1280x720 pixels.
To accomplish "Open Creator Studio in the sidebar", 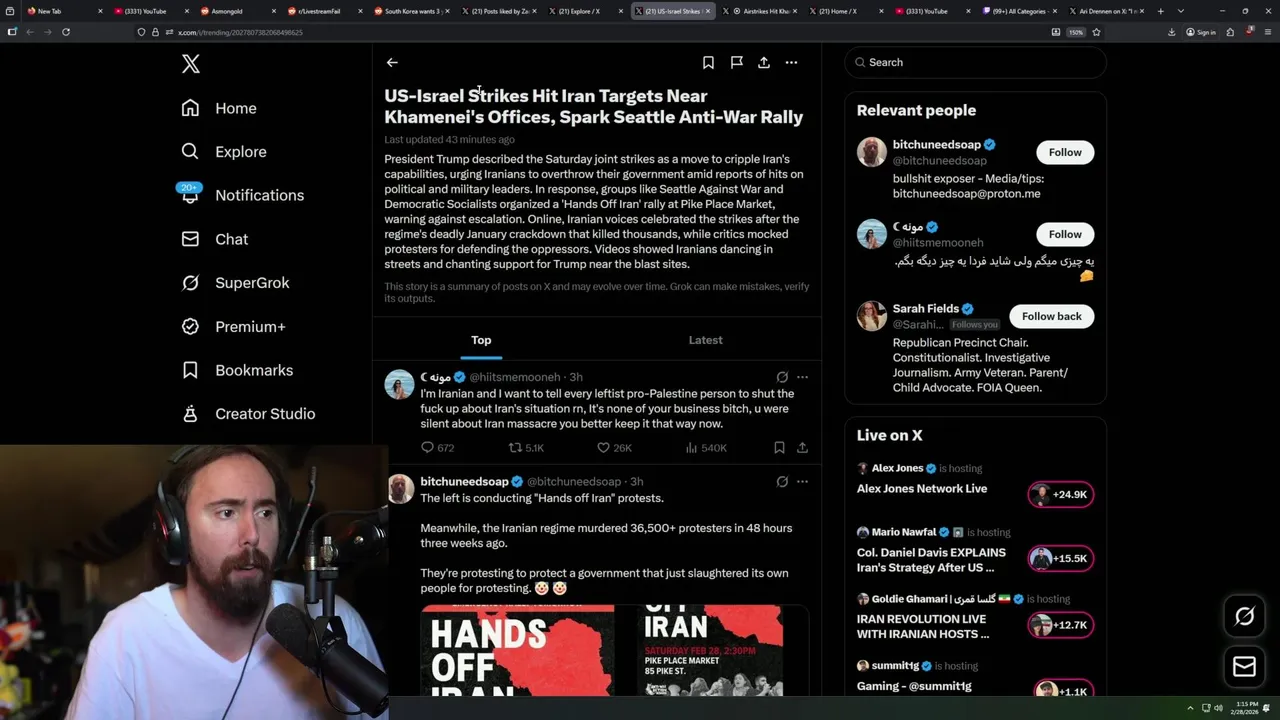I will [248, 414].
